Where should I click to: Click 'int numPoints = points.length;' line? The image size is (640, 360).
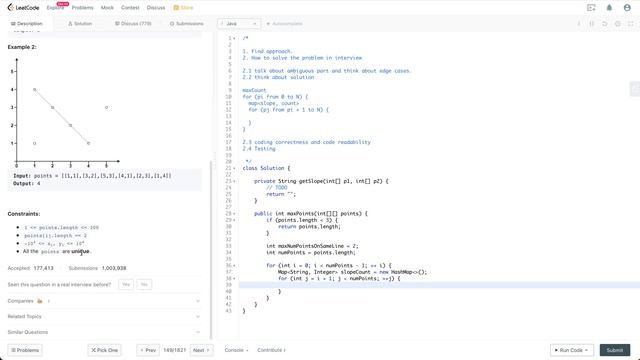click(x=311, y=253)
